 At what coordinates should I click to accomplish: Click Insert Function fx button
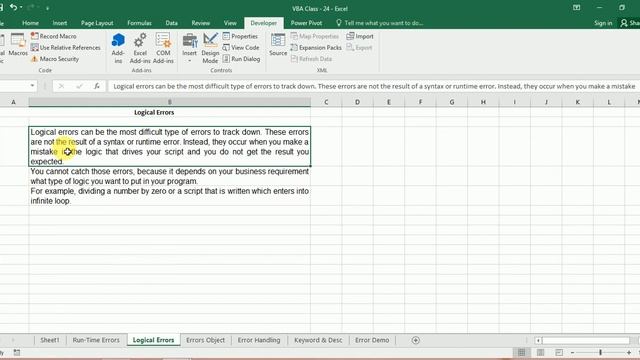[97, 86]
